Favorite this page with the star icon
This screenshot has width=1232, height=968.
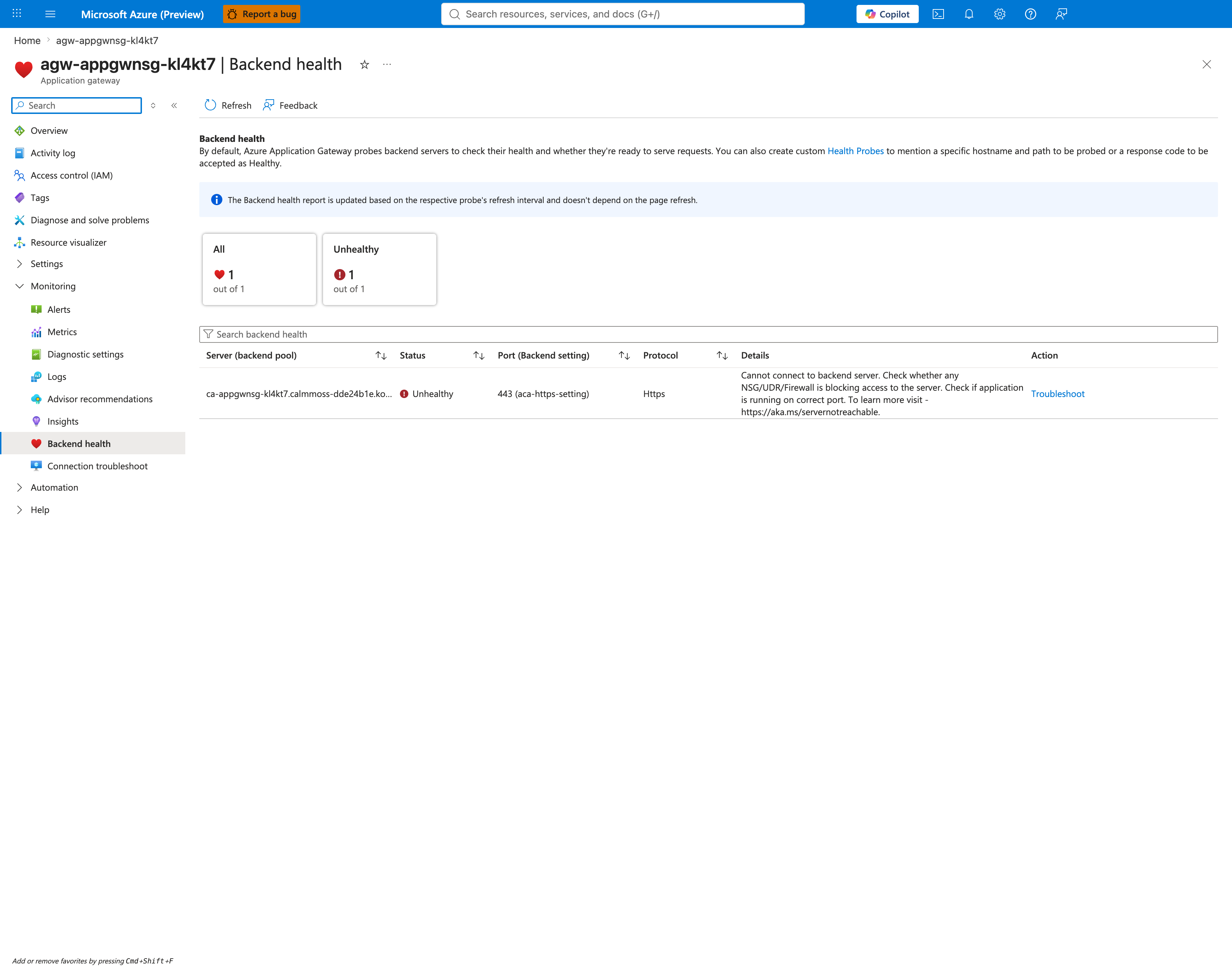click(x=365, y=64)
